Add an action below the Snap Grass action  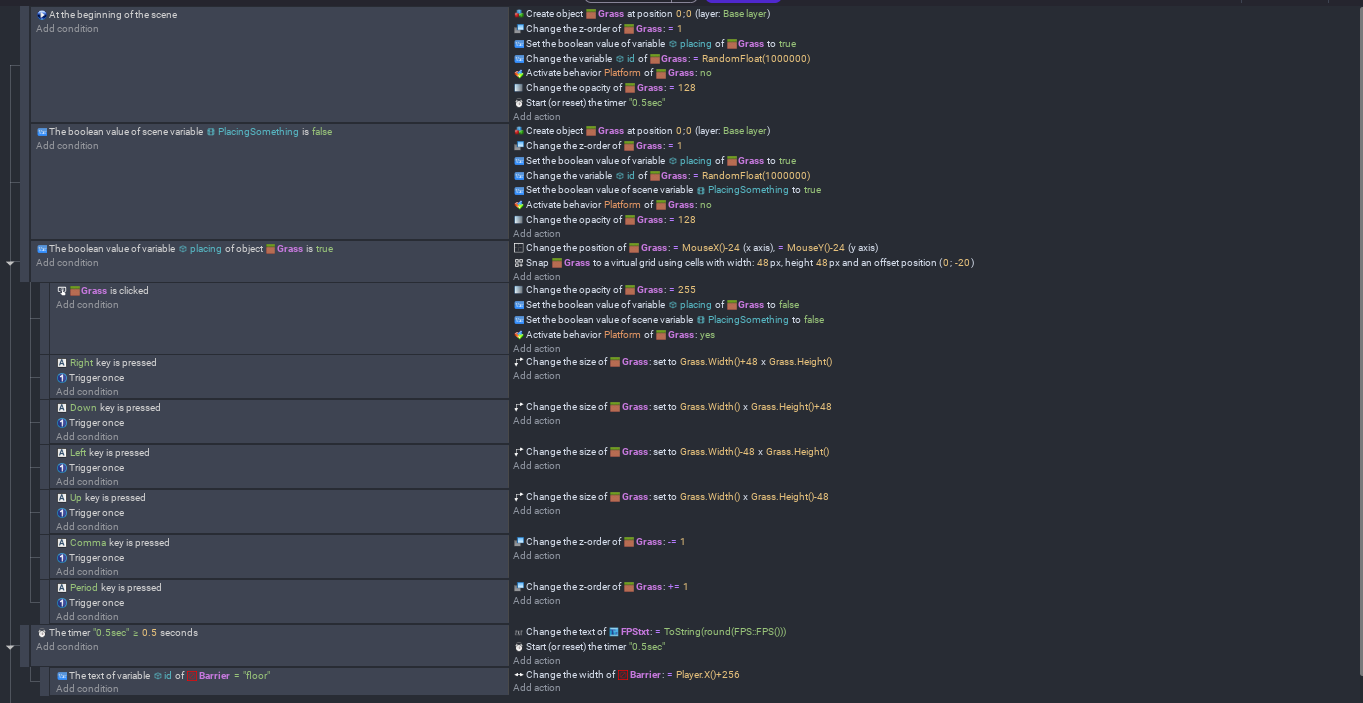click(x=536, y=277)
